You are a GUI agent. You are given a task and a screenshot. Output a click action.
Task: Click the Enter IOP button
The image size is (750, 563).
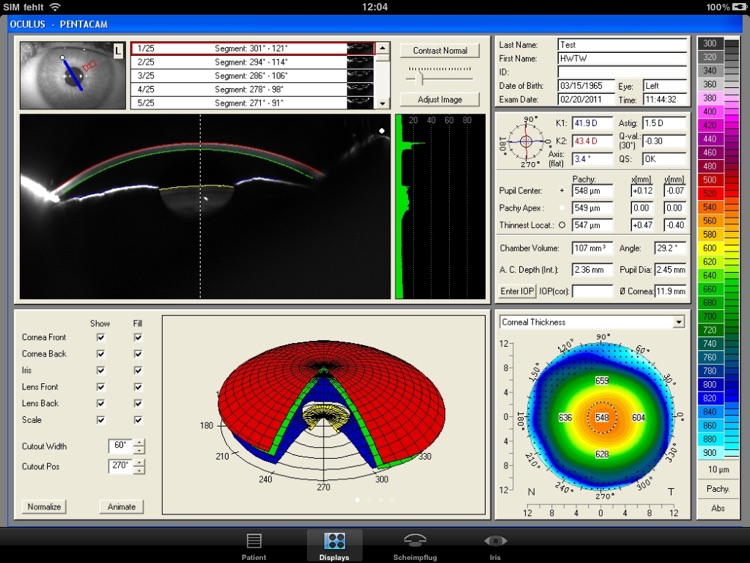[516, 291]
